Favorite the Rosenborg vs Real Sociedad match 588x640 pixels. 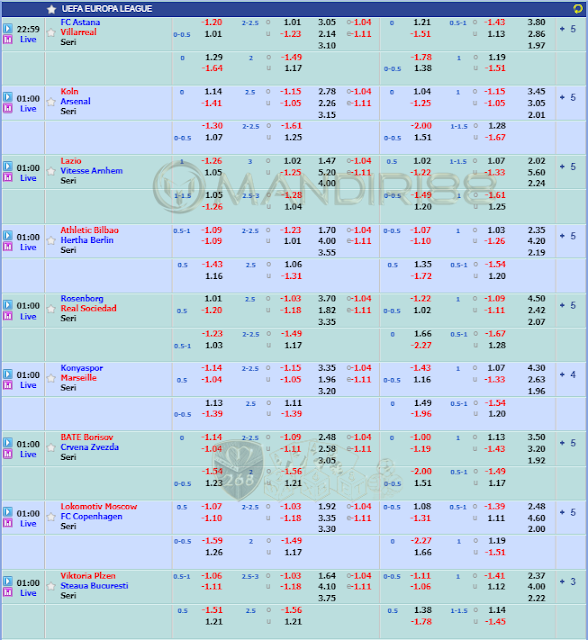coord(51,309)
